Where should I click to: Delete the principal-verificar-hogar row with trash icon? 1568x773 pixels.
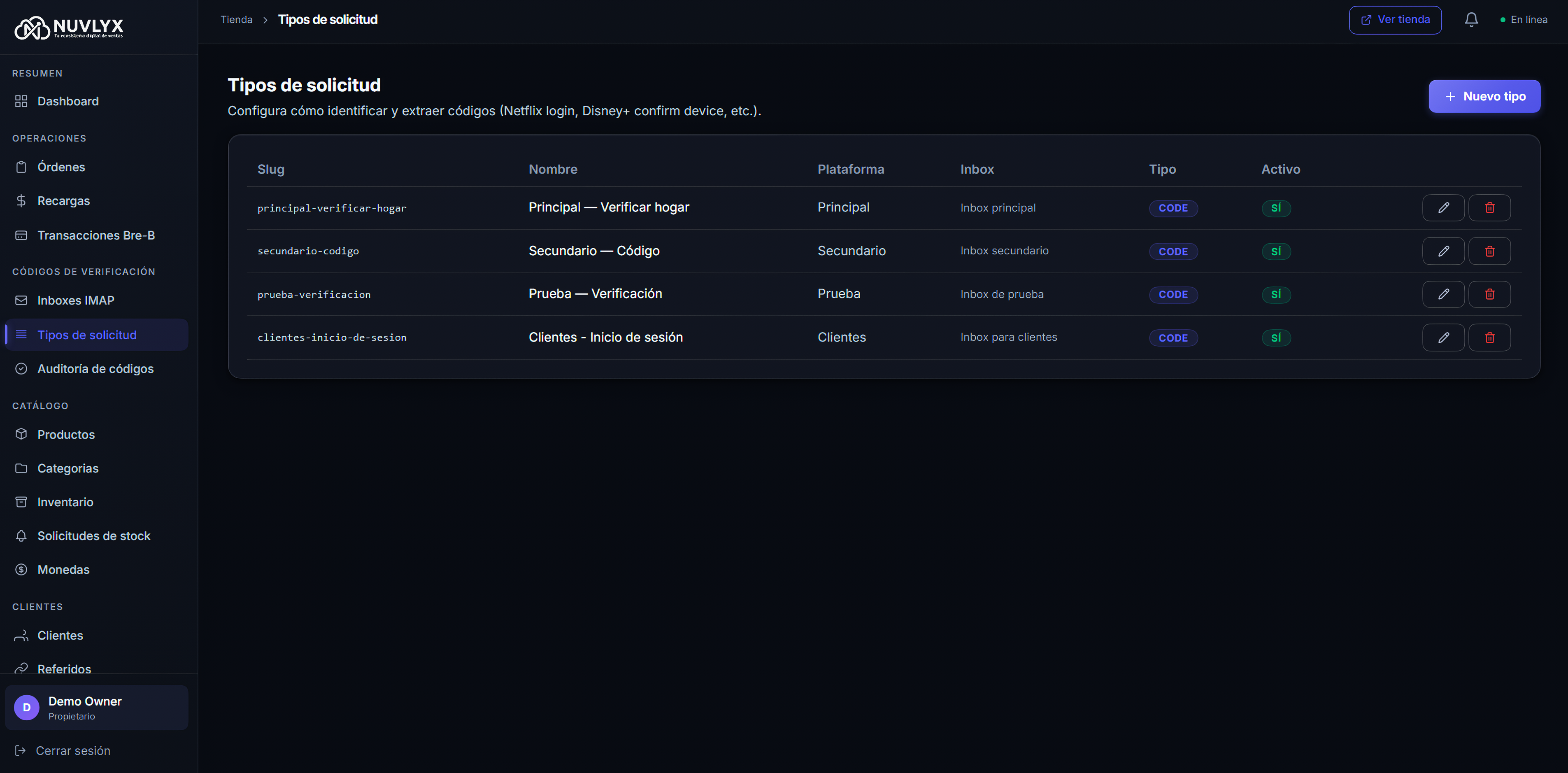coord(1489,207)
